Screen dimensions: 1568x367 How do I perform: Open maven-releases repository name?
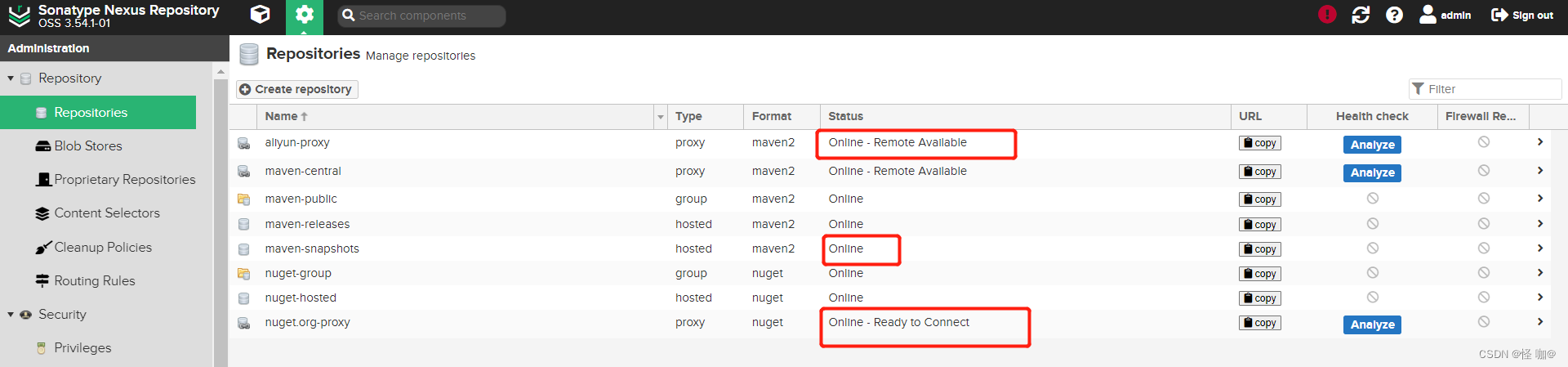pyautogui.click(x=307, y=224)
